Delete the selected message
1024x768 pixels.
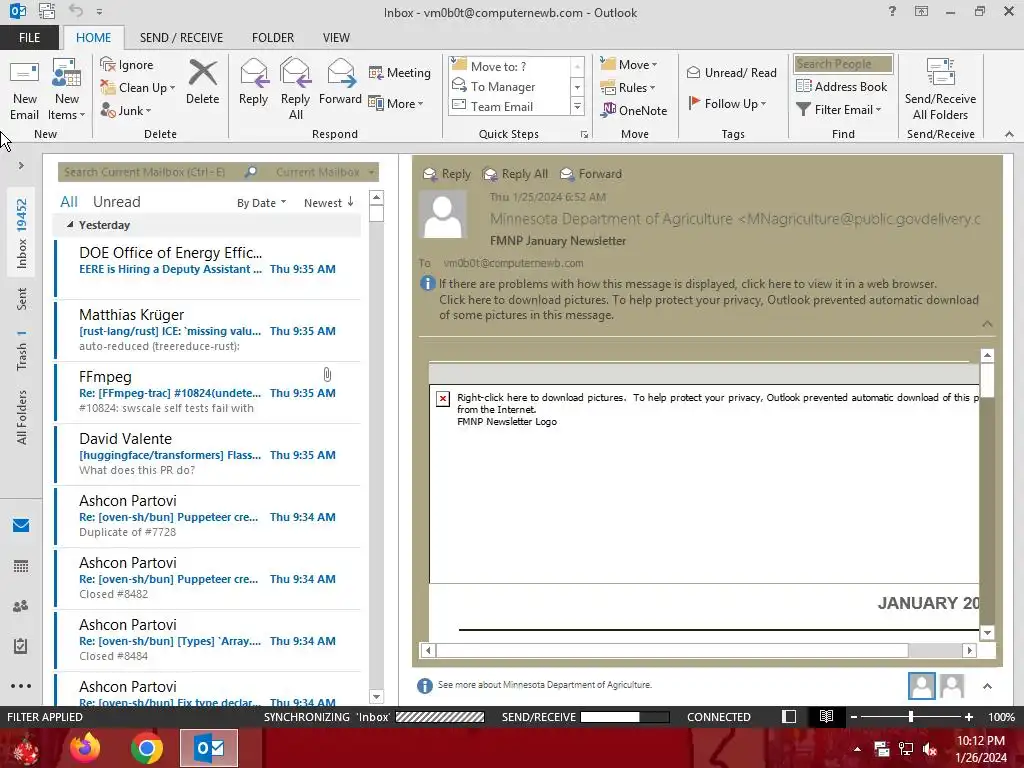pyautogui.click(x=202, y=83)
